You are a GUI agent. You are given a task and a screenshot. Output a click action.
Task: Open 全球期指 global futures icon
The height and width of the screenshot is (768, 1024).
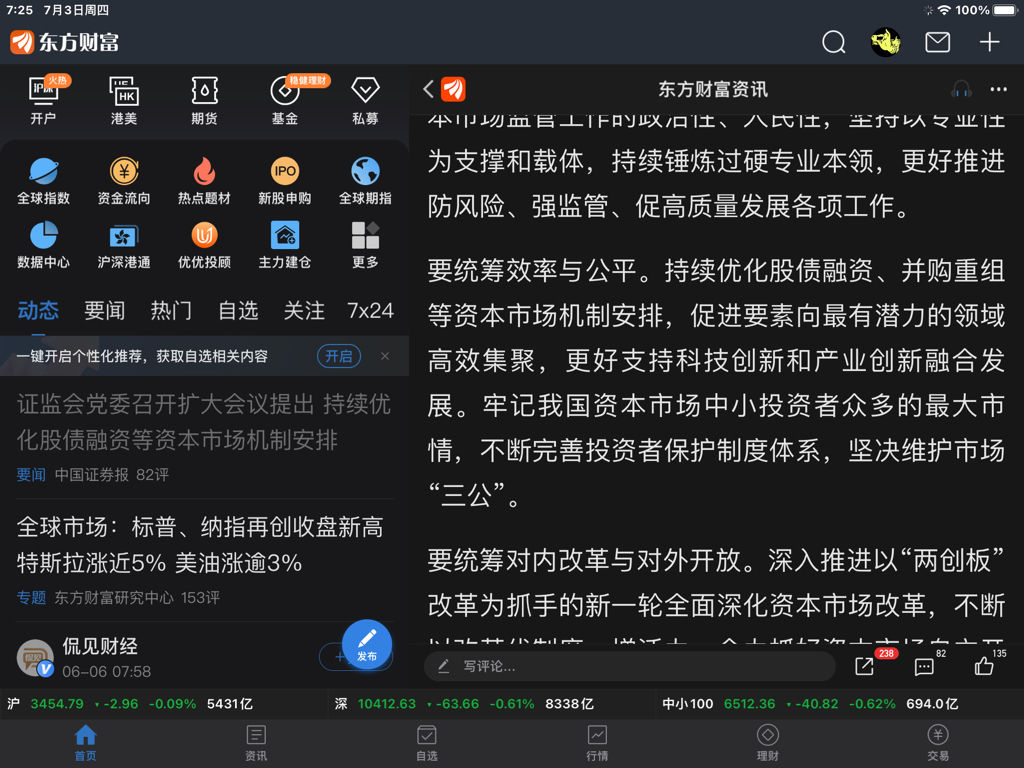click(365, 181)
